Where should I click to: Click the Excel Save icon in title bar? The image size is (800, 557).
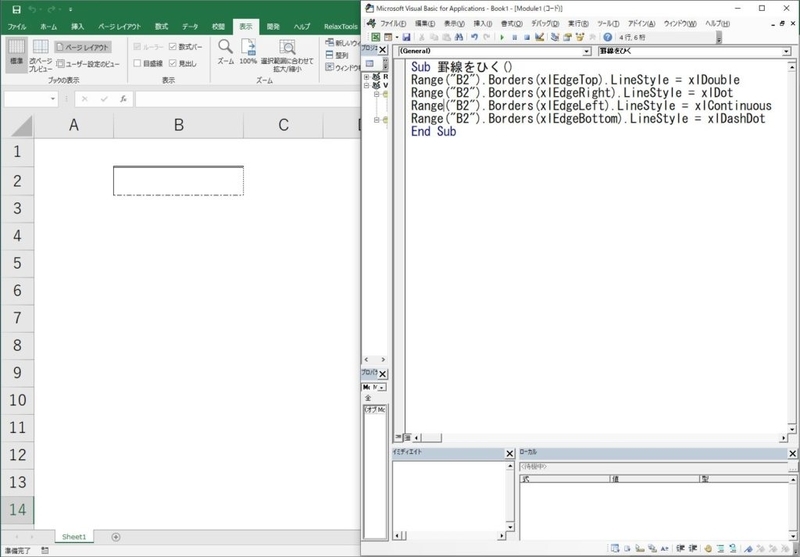click(x=16, y=9)
